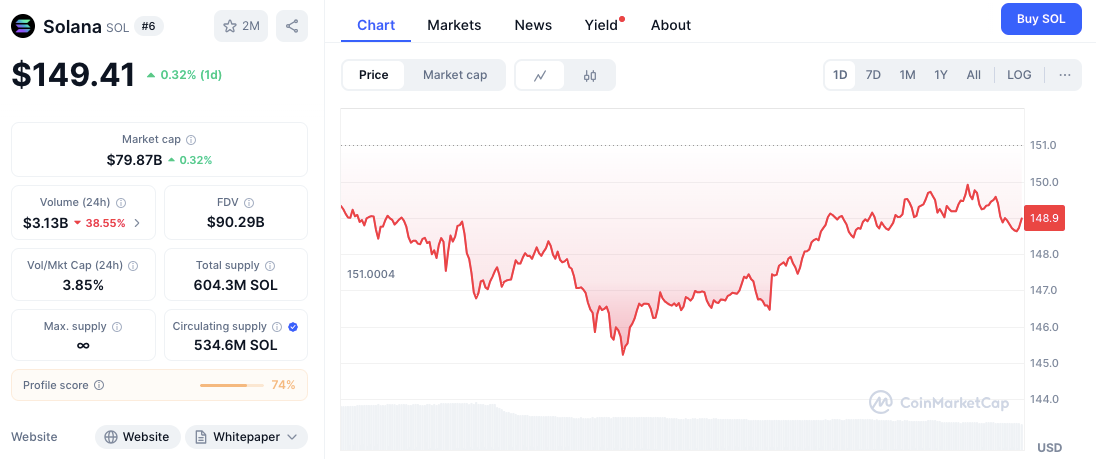
Task: Toggle the LOG scale option
Action: coord(1019,75)
